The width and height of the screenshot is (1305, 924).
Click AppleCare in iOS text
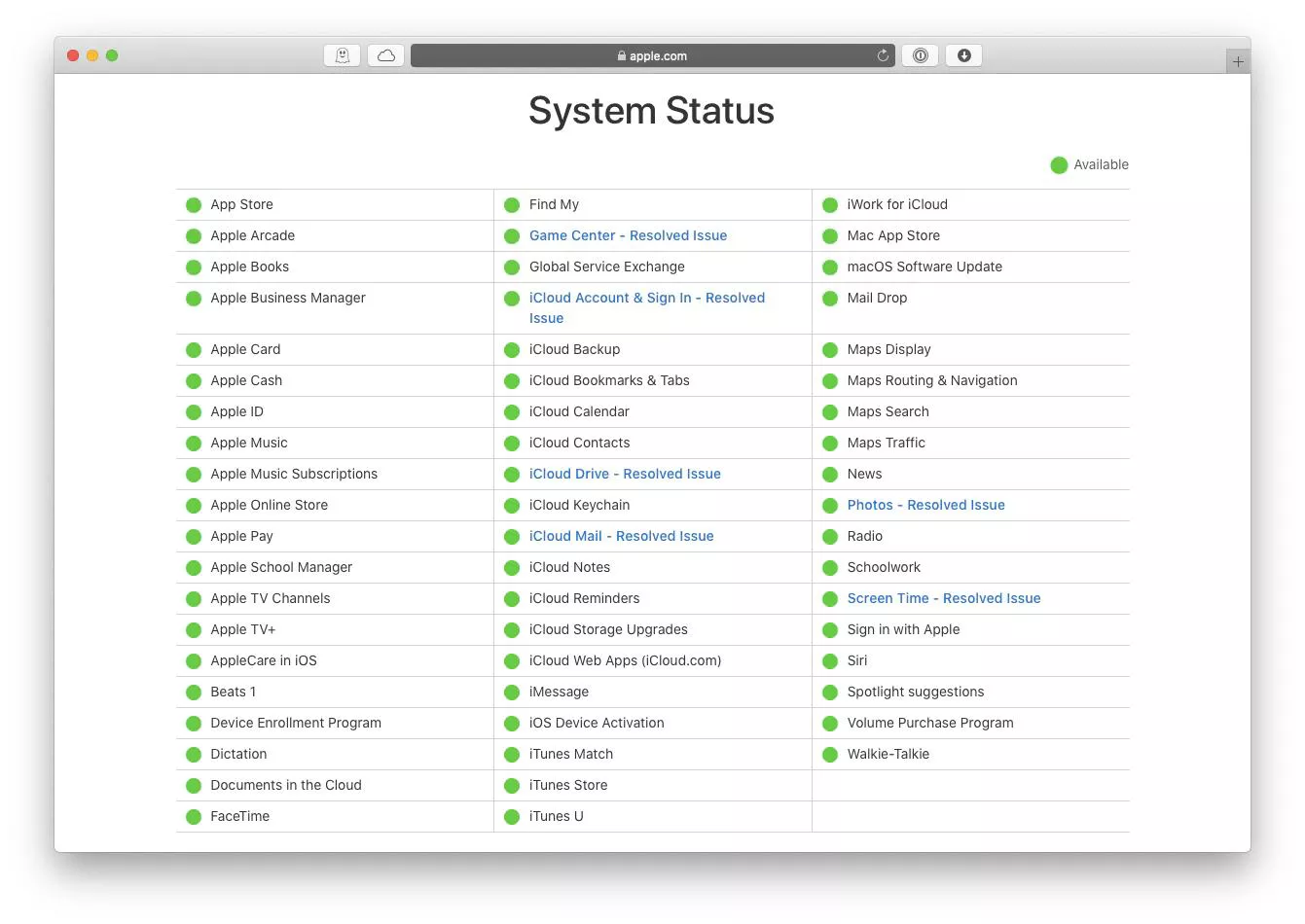(264, 660)
